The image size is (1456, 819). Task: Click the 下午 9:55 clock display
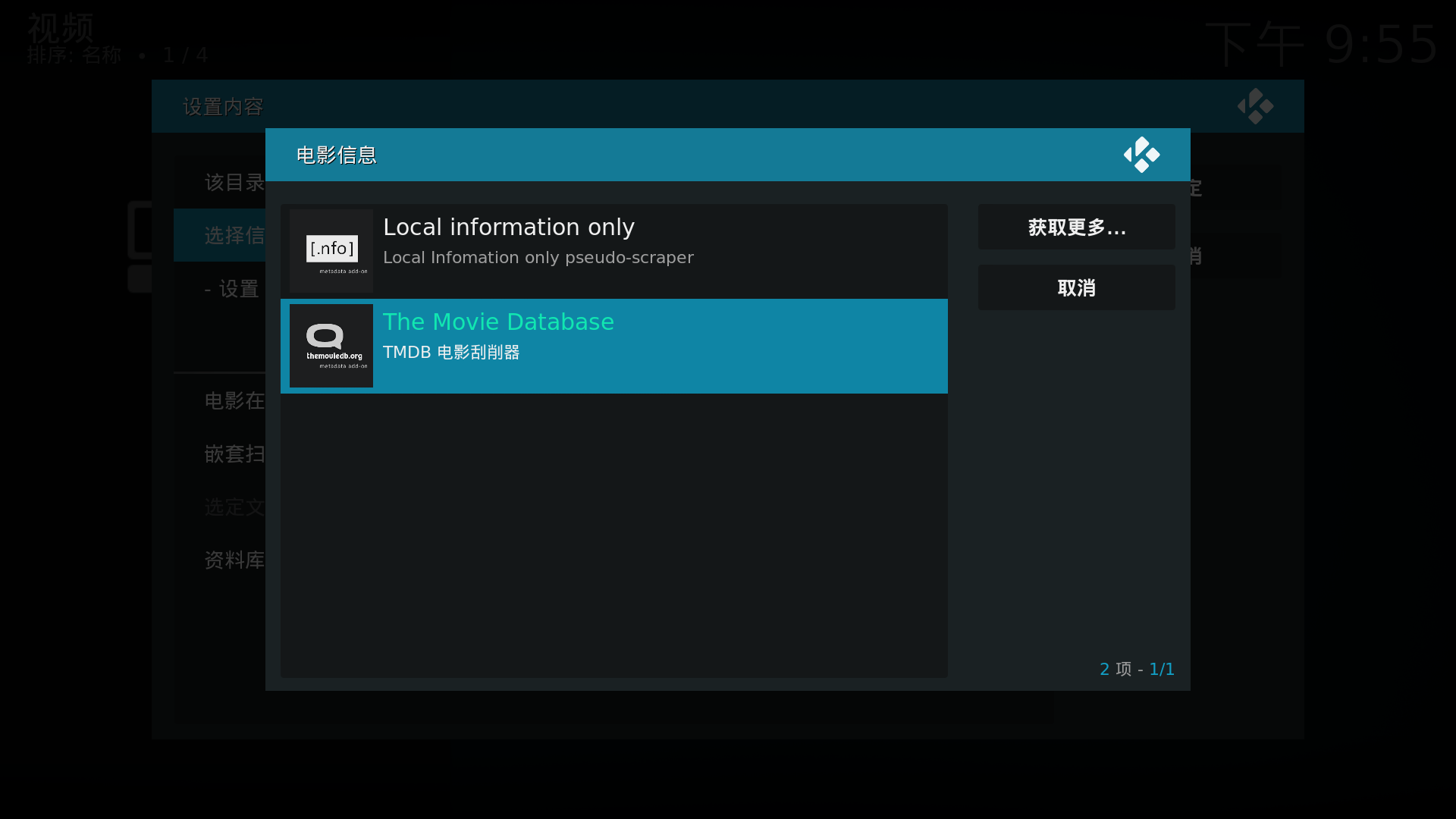click(x=1320, y=44)
